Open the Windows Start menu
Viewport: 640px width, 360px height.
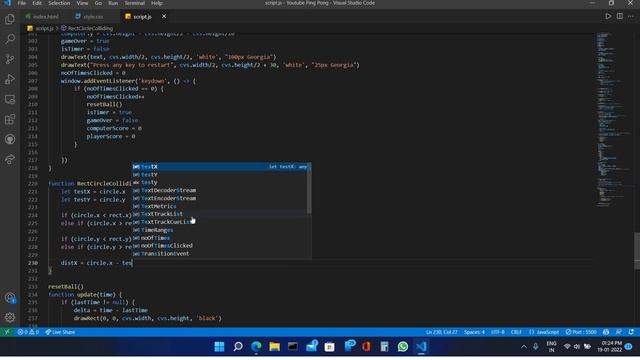click(219, 347)
